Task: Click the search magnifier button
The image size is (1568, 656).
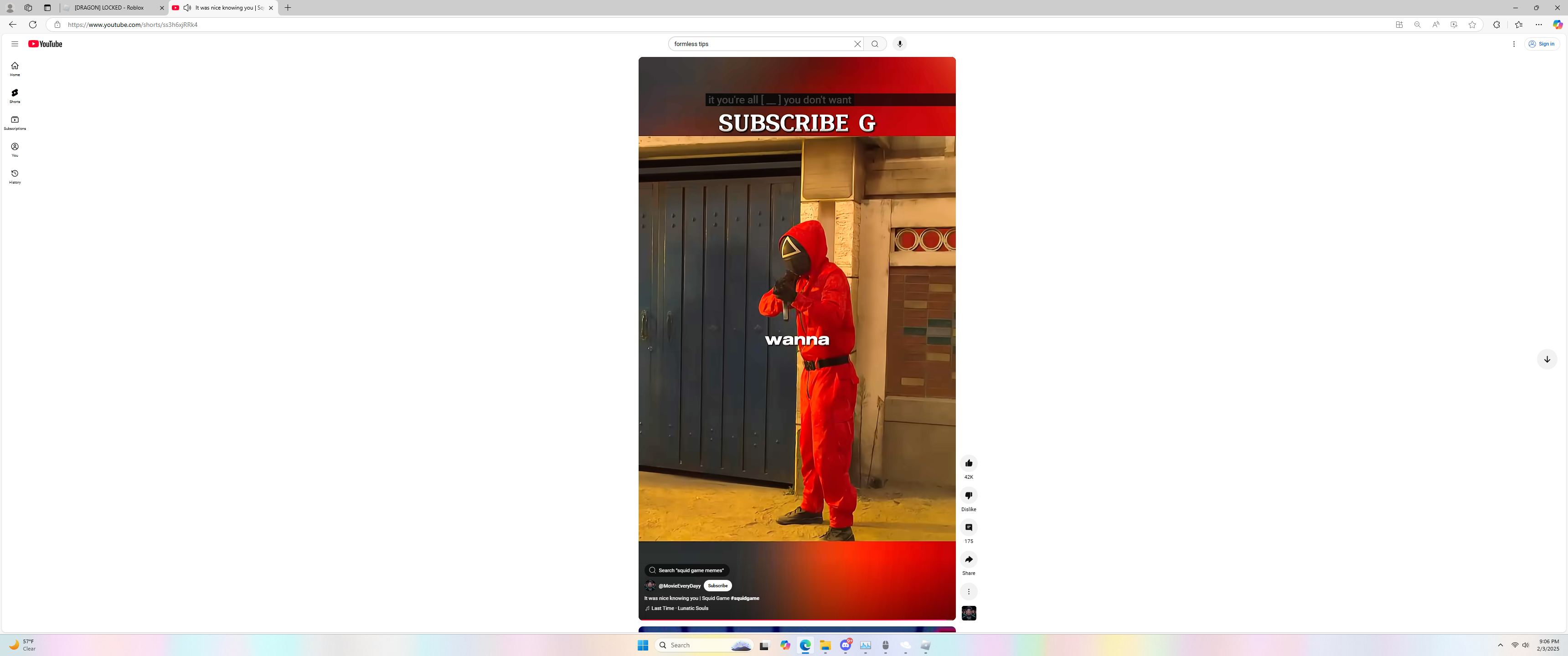Action: point(875,44)
